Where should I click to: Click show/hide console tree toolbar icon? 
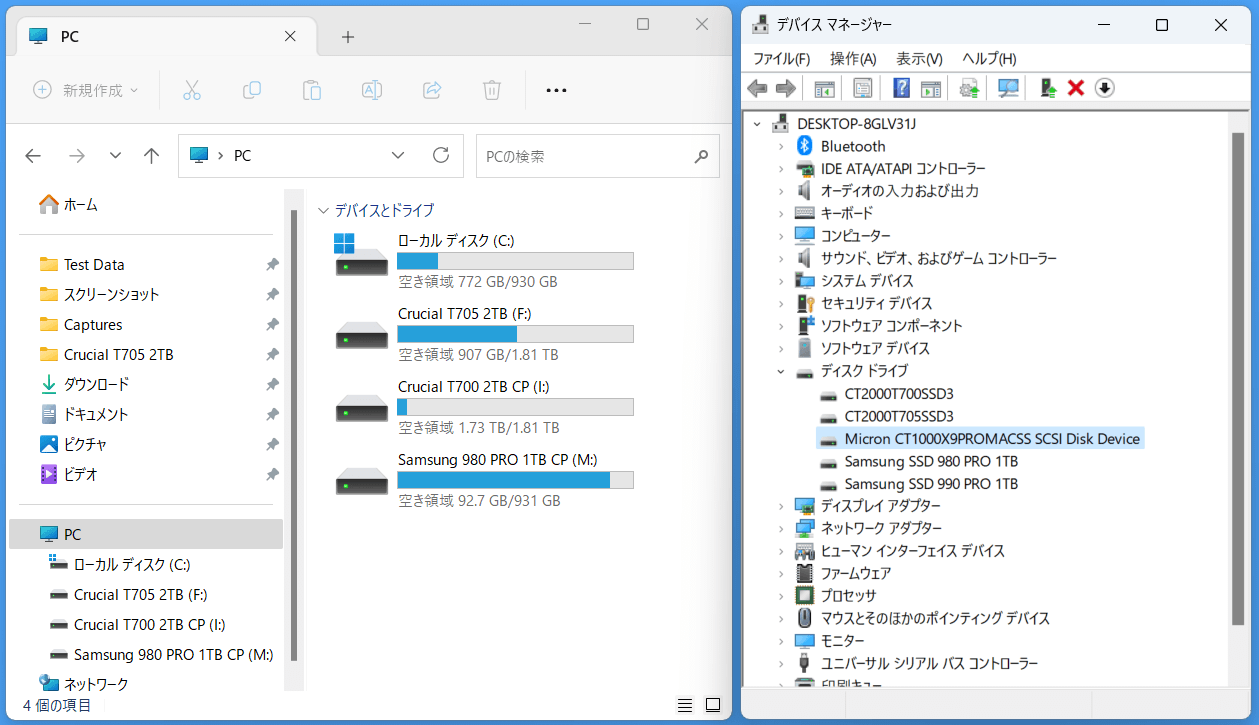(825, 89)
